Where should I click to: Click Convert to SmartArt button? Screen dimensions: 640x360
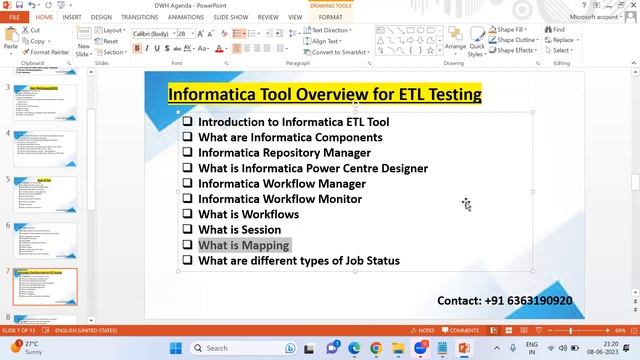coord(337,52)
